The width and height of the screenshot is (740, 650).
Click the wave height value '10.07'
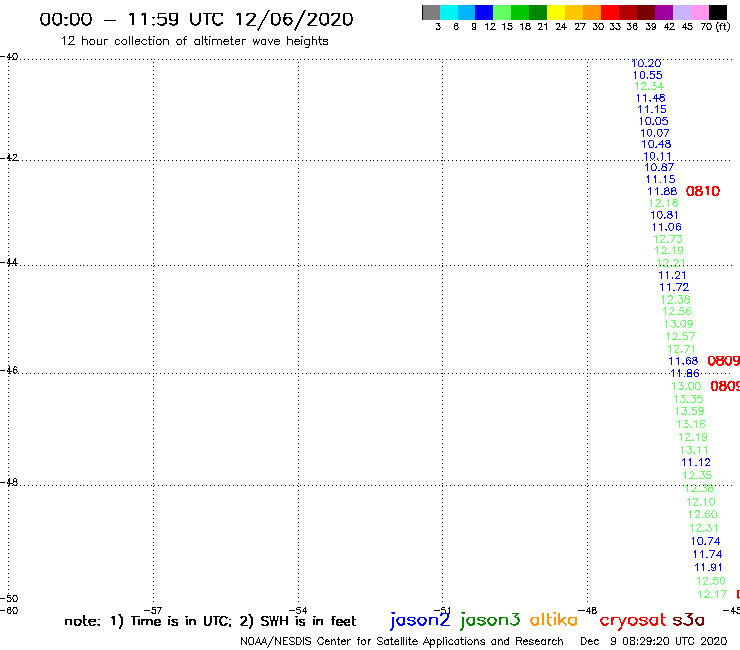tap(655, 133)
